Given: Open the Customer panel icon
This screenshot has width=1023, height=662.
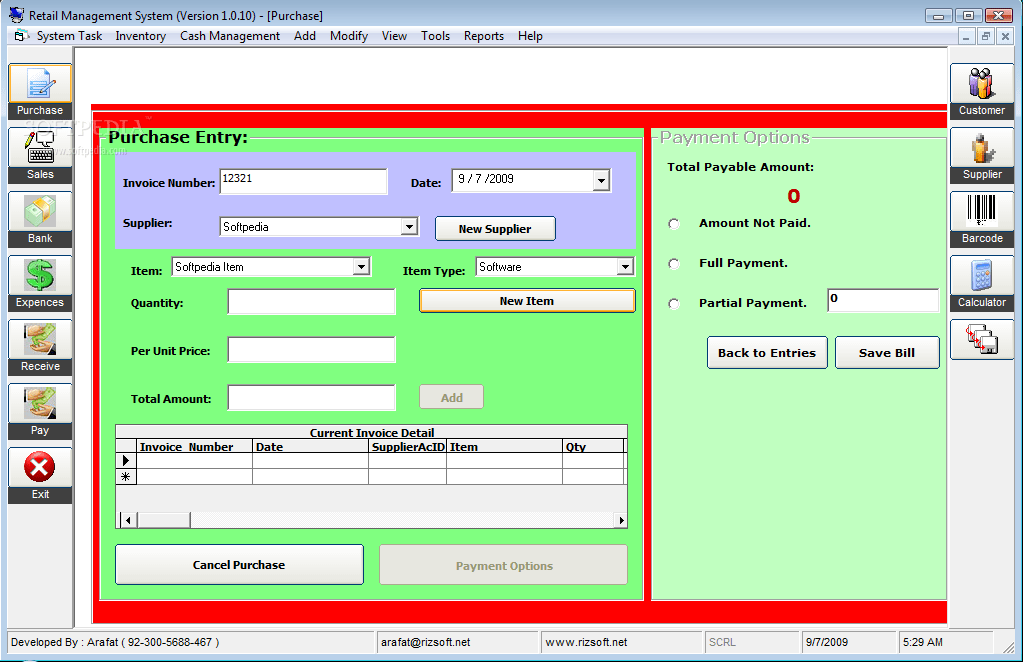Looking at the screenshot, I should (981, 85).
